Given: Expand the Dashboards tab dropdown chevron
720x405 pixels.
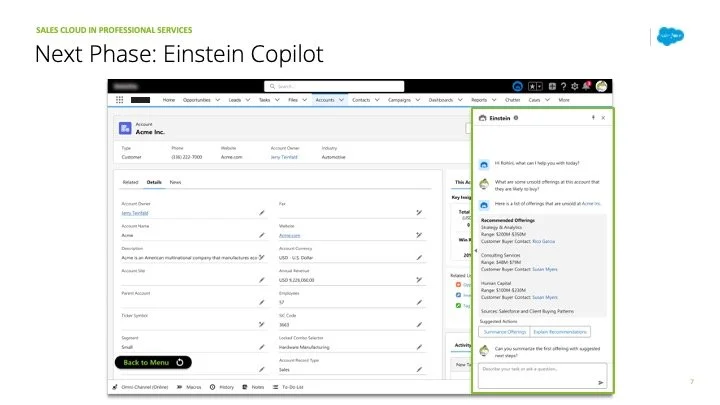Looking at the screenshot, I should click(460, 100).
